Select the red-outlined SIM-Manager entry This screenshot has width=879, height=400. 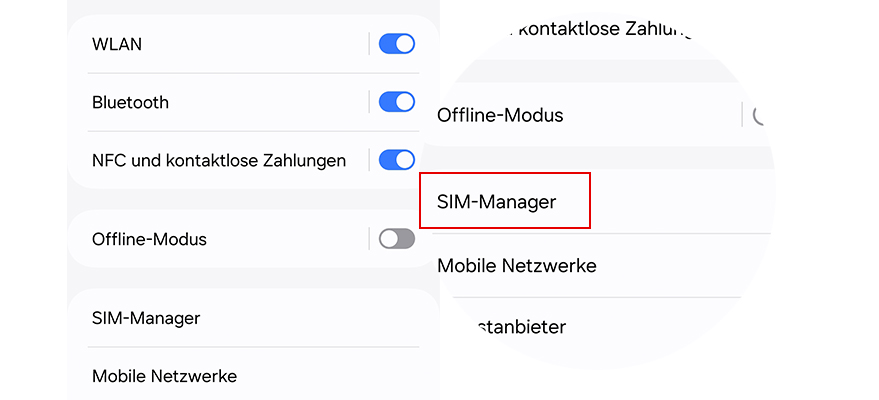point(504,201)
